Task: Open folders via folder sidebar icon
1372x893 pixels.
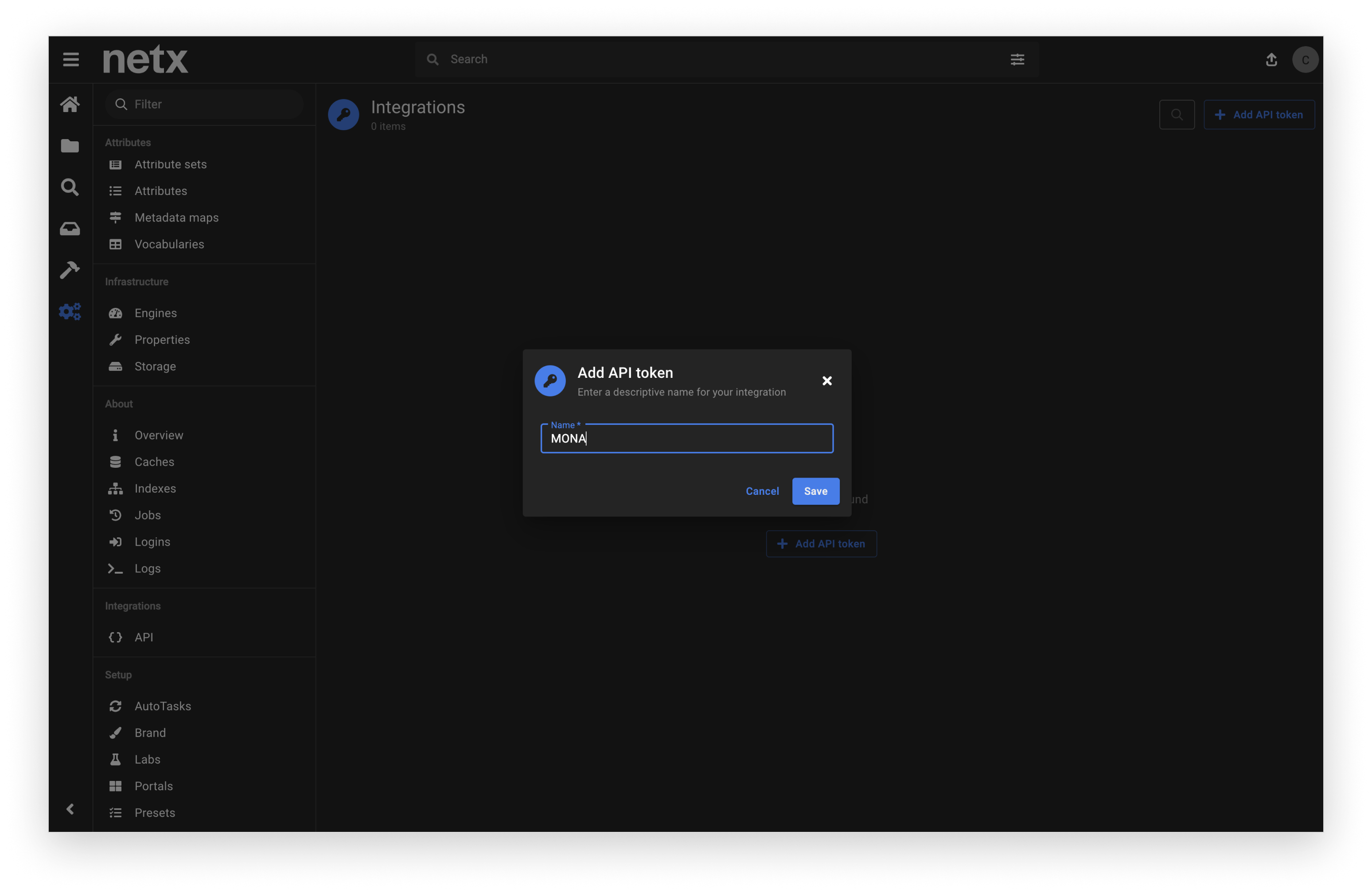Action: point(70,146)
